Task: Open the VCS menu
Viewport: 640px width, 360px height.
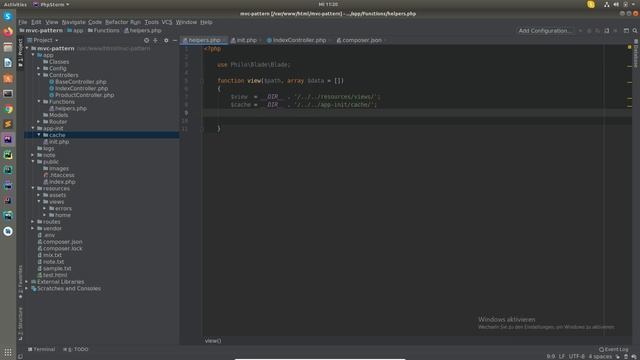Action: (x=167, y=22)
